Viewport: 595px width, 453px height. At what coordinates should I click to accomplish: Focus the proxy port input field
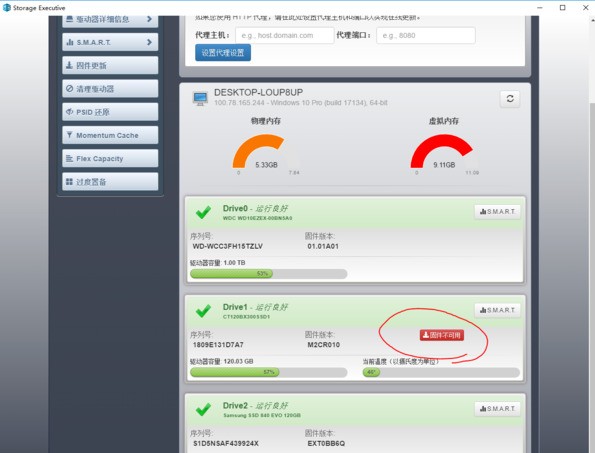[426, 35]
